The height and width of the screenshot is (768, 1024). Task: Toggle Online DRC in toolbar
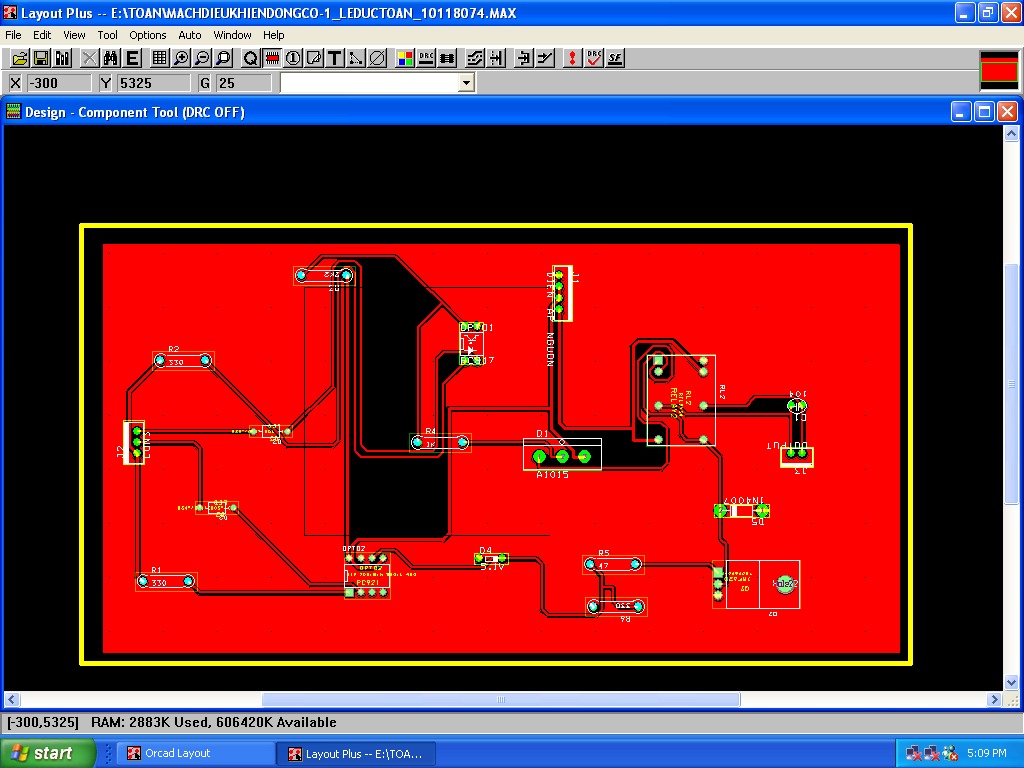pyautogui.click(x=426, y=59)
